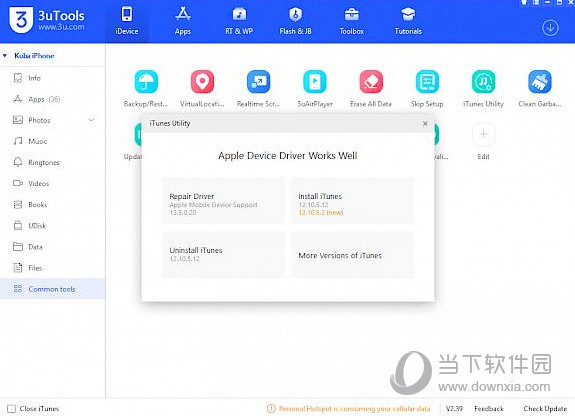Open the Erase All Data tool
This screenshot has height=416, width=575.
pos(371,81)
